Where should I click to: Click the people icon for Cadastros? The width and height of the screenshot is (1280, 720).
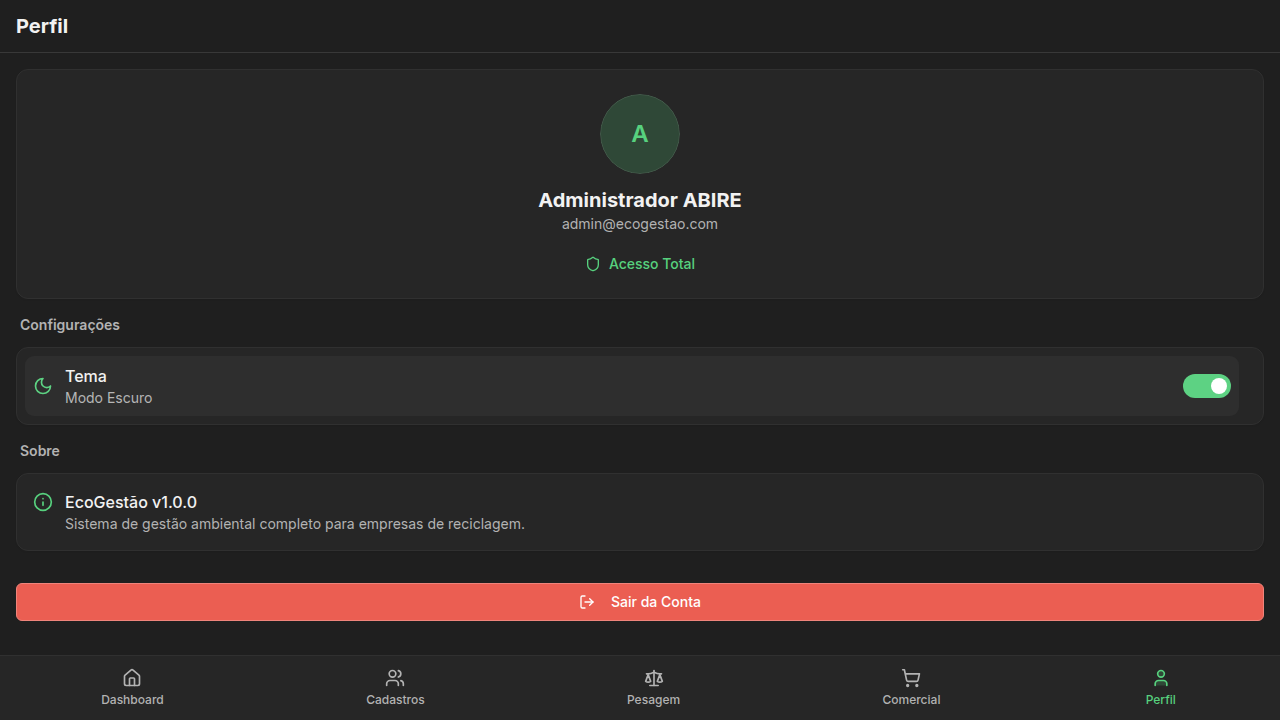click(395, 678)
